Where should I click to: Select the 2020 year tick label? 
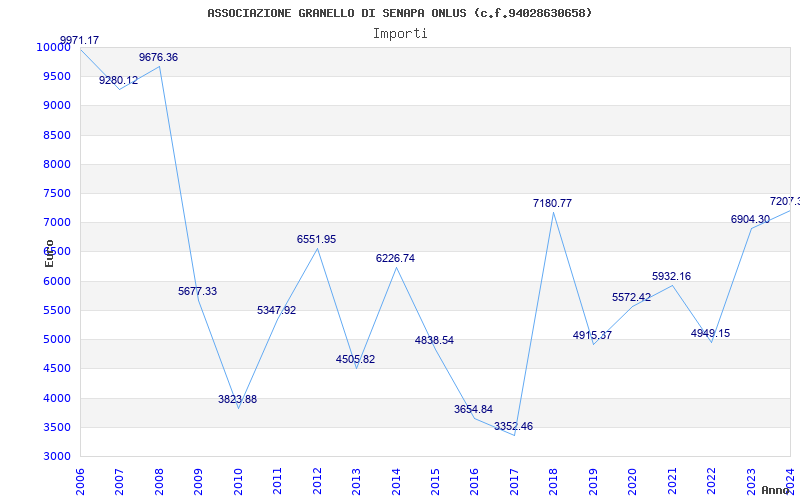pyautogui.click(x=633, y=482)
